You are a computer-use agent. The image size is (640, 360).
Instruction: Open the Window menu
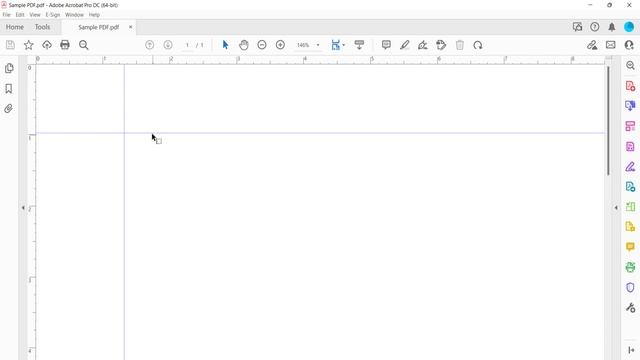74,15
